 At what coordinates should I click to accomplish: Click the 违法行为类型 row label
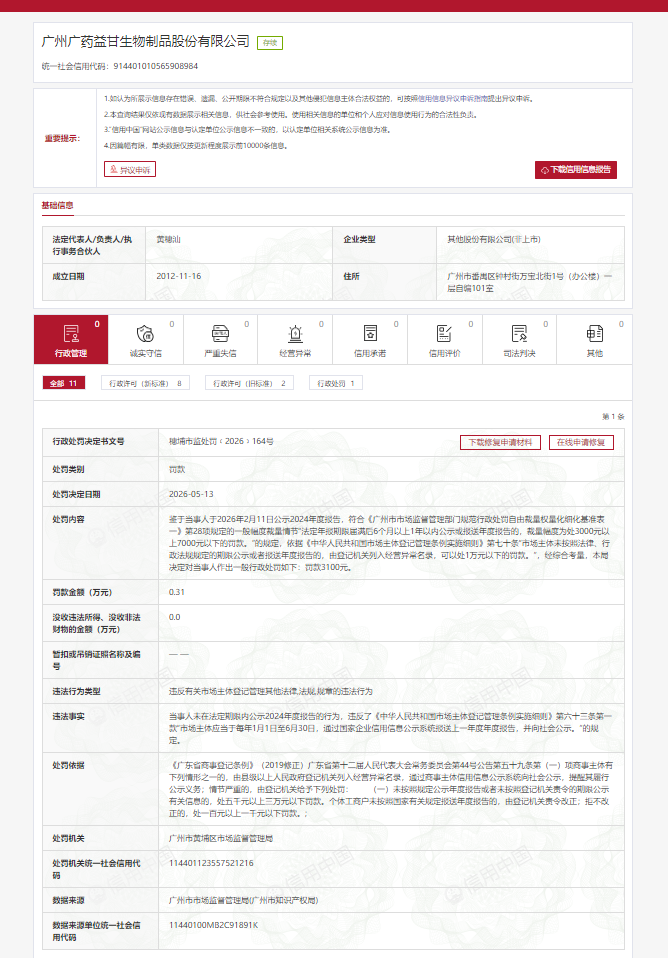pos(76,692)
